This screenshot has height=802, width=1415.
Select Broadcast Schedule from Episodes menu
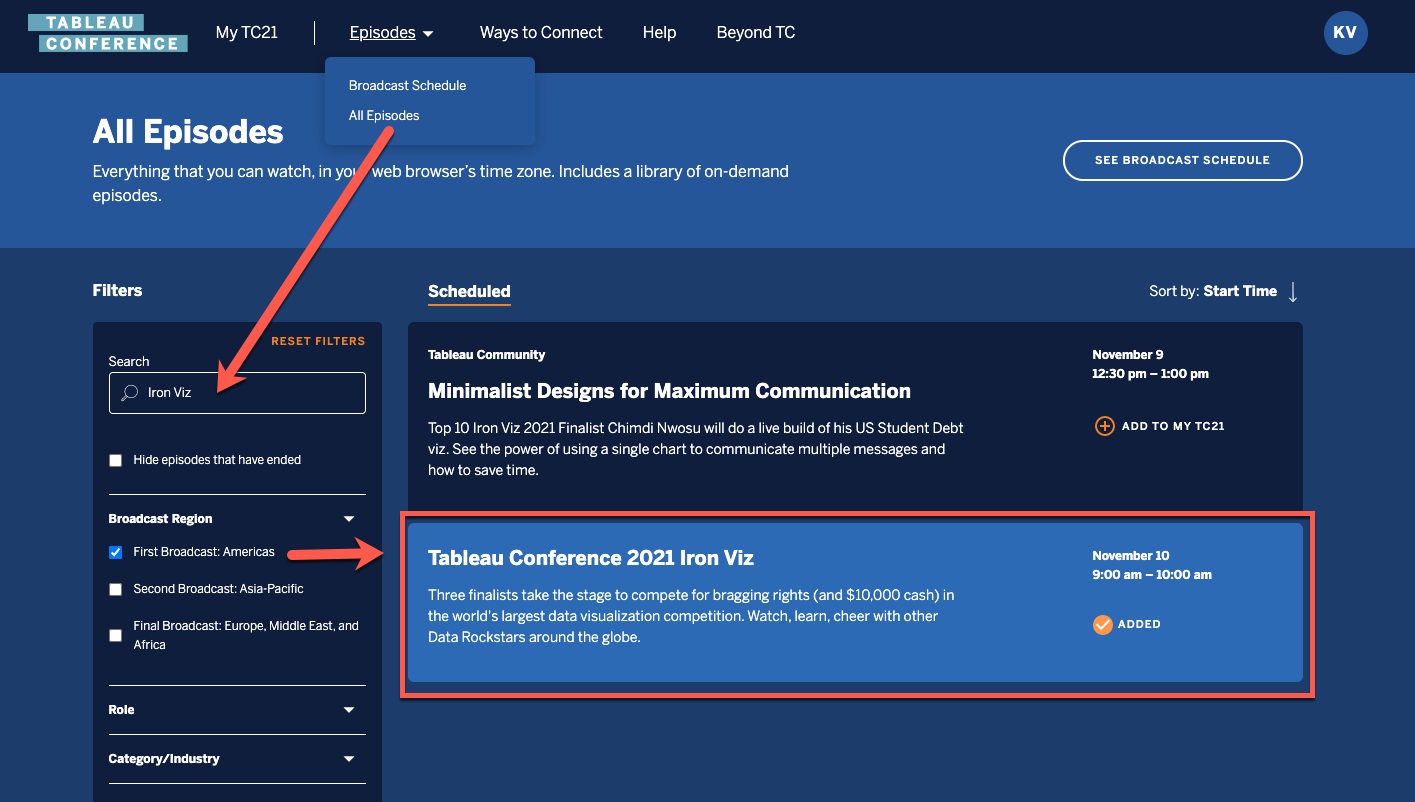tap(407, 86)
